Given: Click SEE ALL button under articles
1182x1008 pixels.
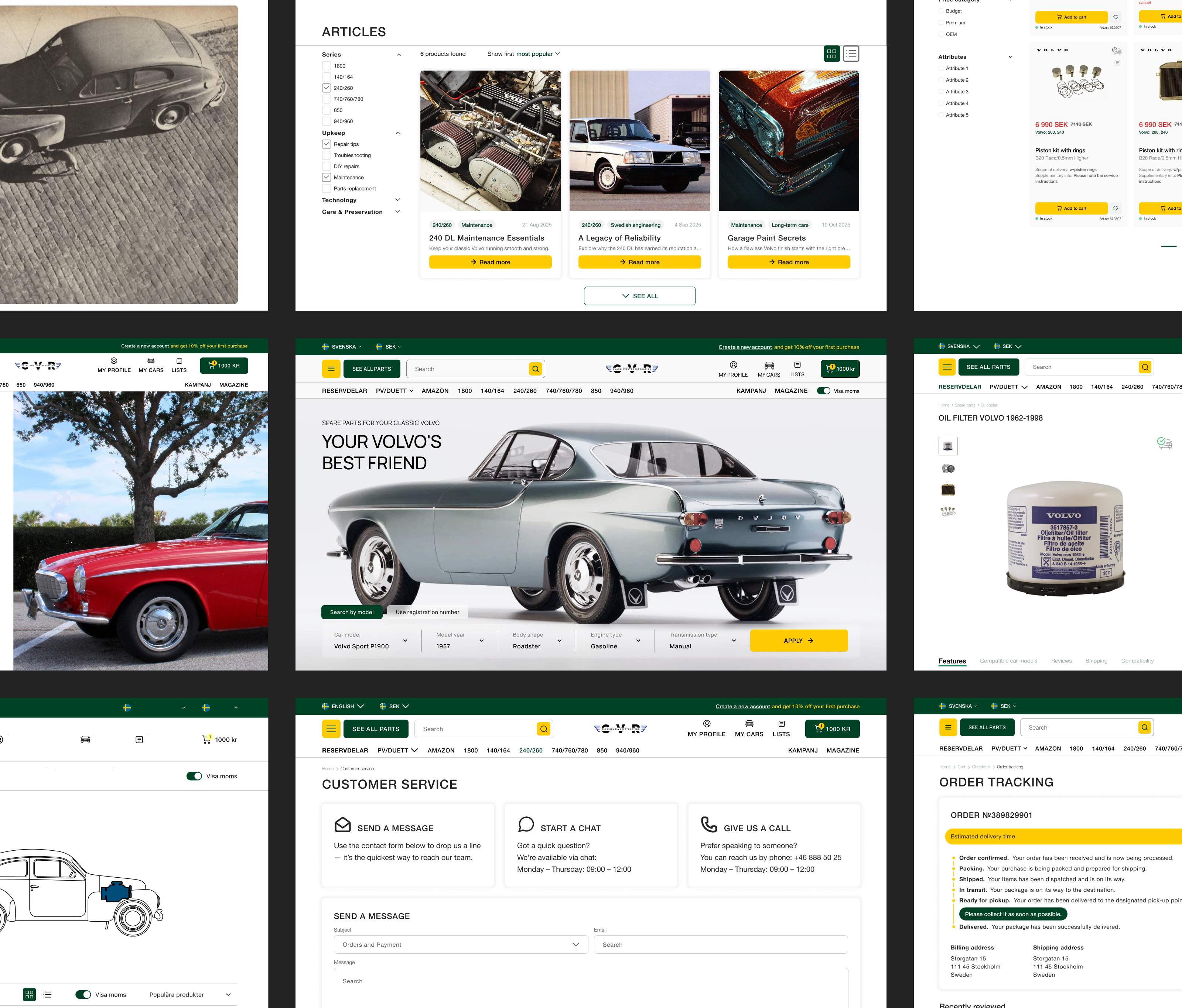Looking at the screenshot, I should tap(639, 296).
